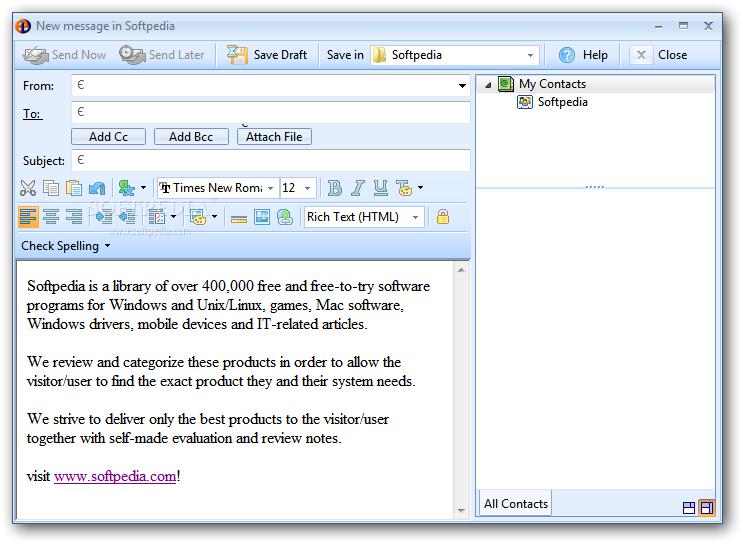Image resolution: width=743 pixels, height=544 pixels.
Task: Click the Softpedia folder icon in Save in
Action: (x=379, y=55)
